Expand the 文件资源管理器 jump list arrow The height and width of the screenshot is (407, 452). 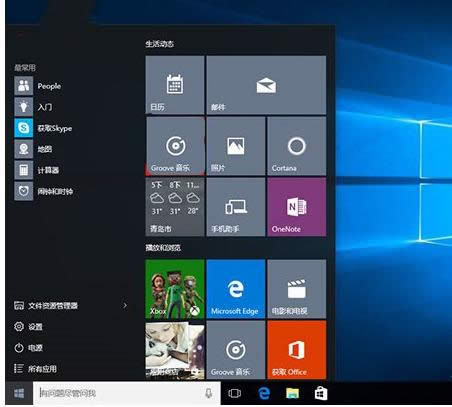click(125, 305)
